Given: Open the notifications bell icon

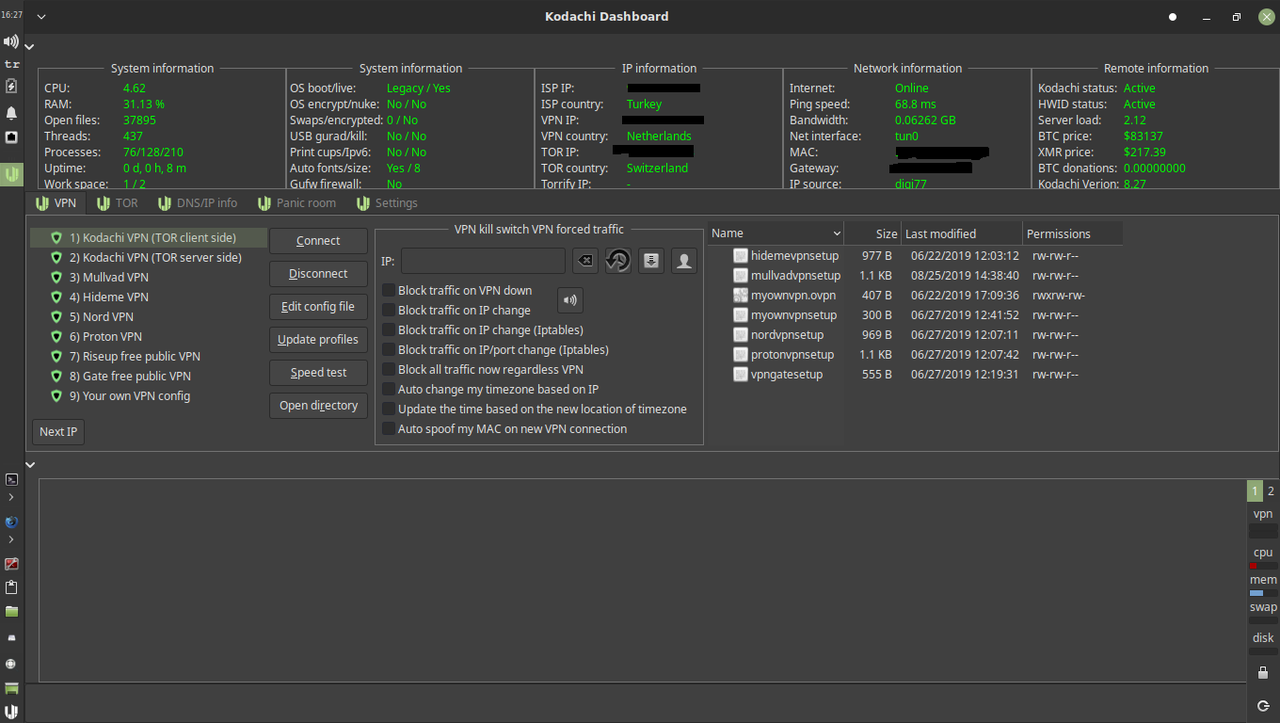Looking at the screenshot, I should click(11, 113).
